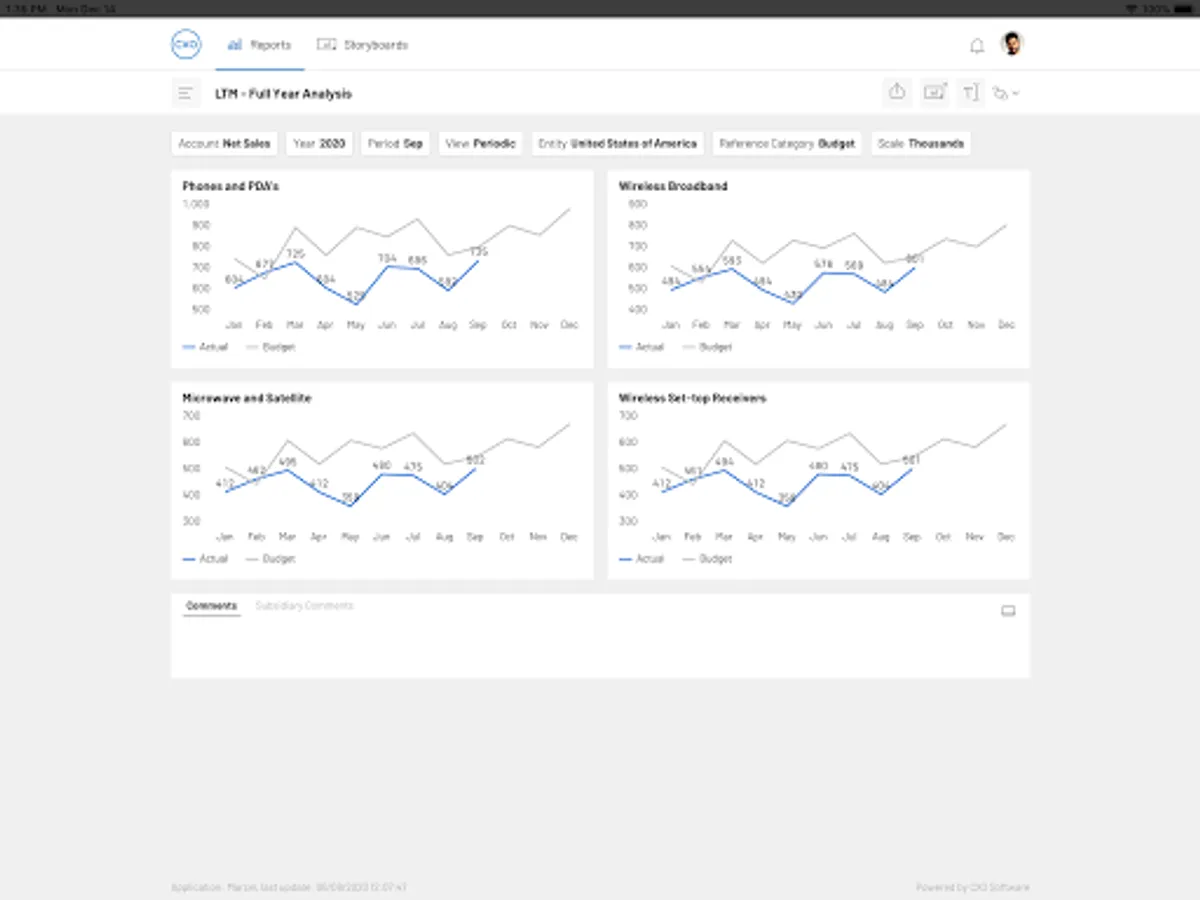The image size is (1200, 900).
Task: Open the notifications bell
Action: [977, 46]
